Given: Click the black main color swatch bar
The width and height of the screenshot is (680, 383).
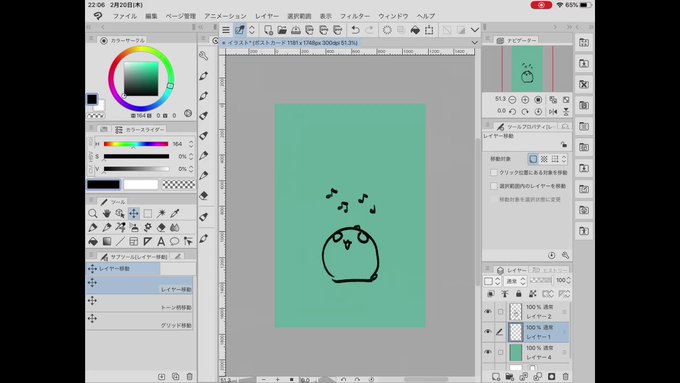Looking at the screenshot, I should pyautogui.click(x=103, y=185).
